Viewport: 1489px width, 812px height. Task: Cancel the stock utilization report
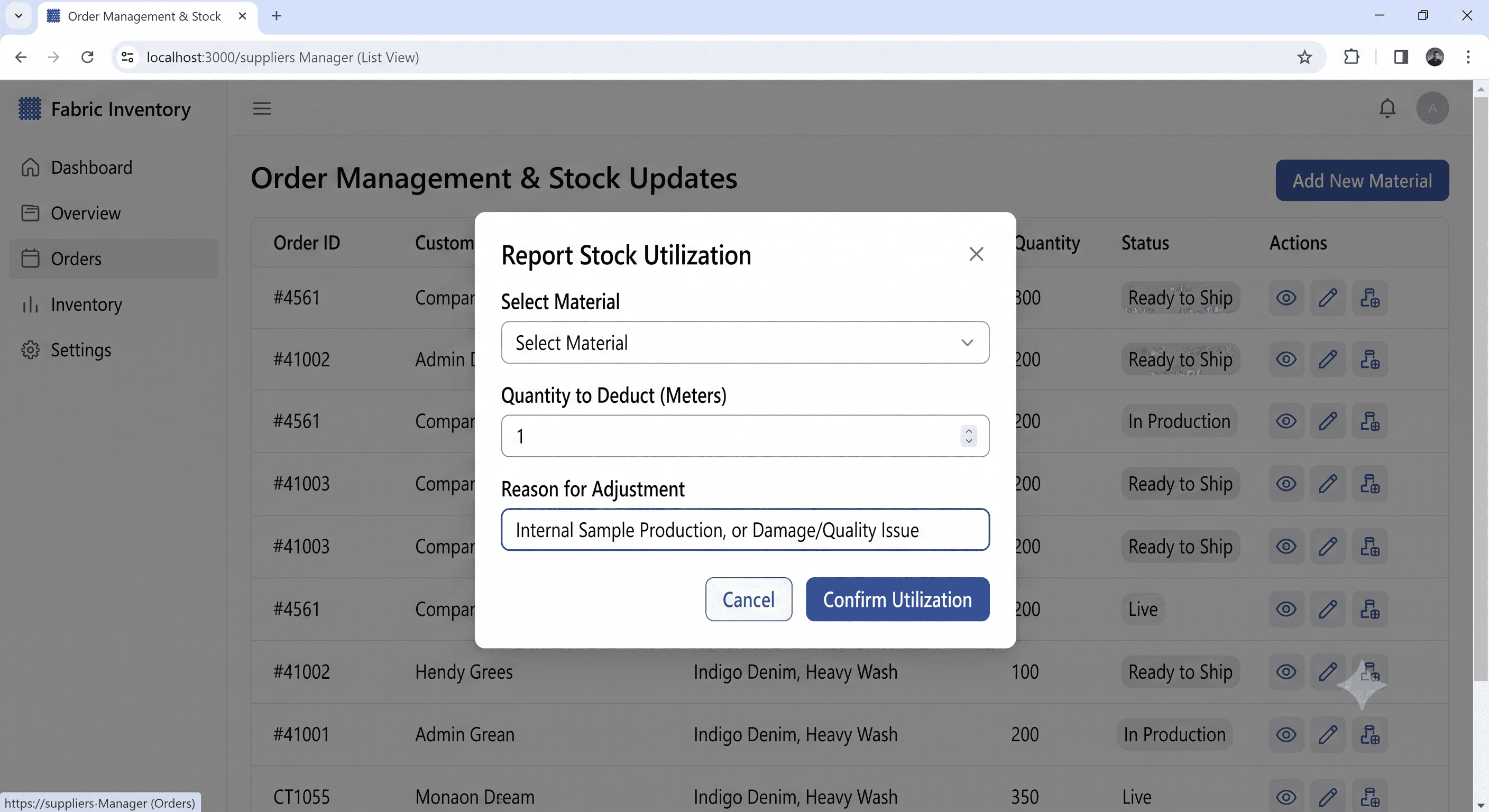click(x=749, y=599)
